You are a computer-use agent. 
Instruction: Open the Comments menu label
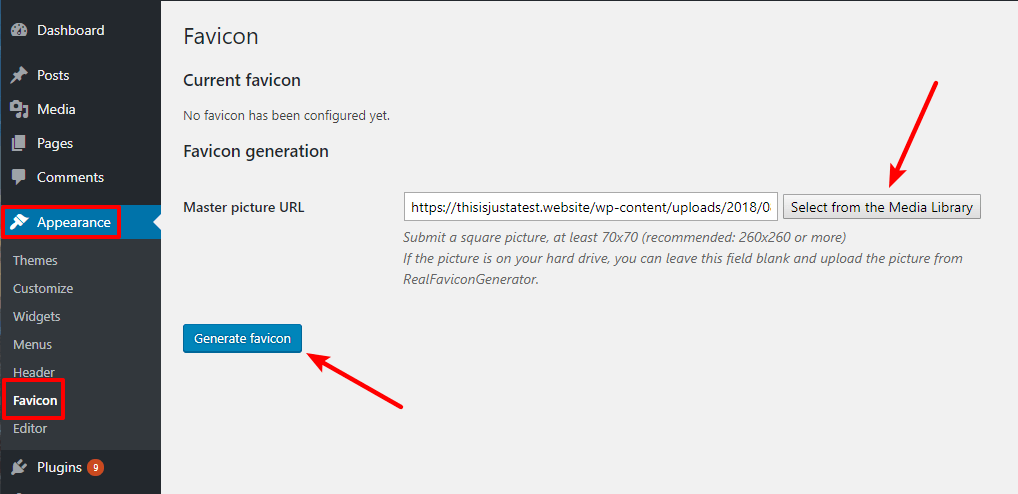70,177
